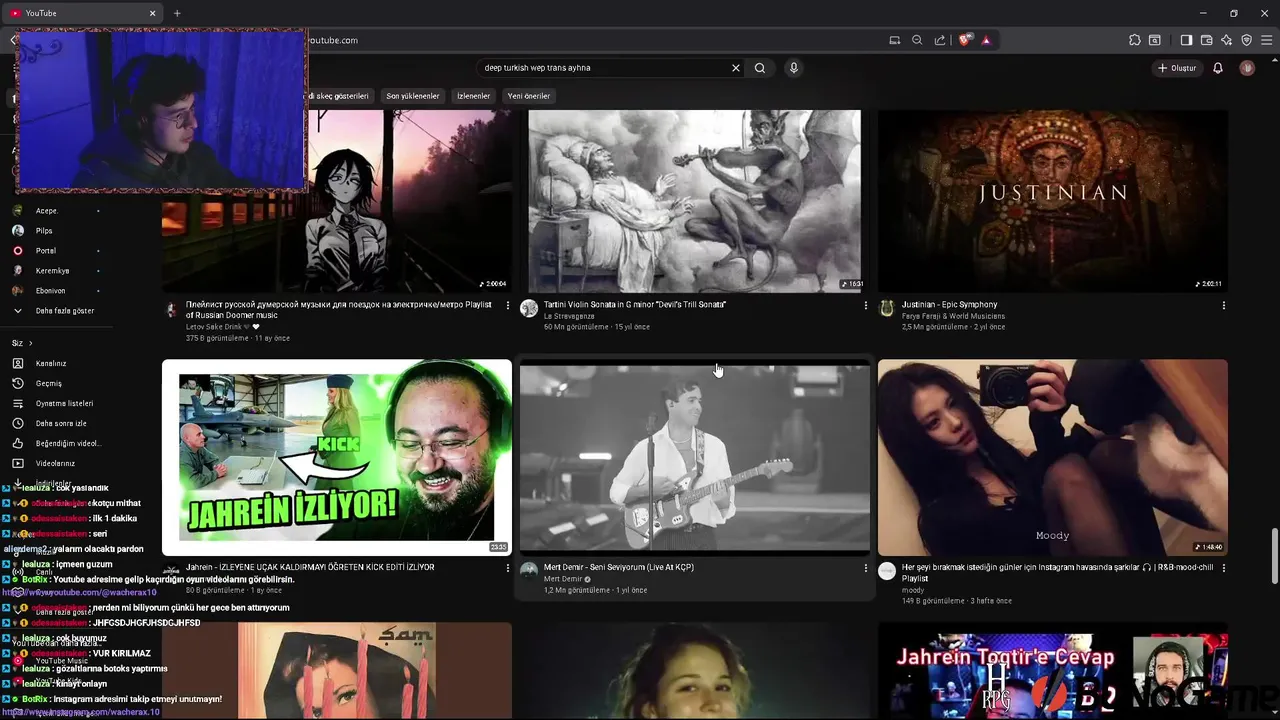Click the page vertical scrollbar thumb
1280x720 pixels.
(1274, 555)
